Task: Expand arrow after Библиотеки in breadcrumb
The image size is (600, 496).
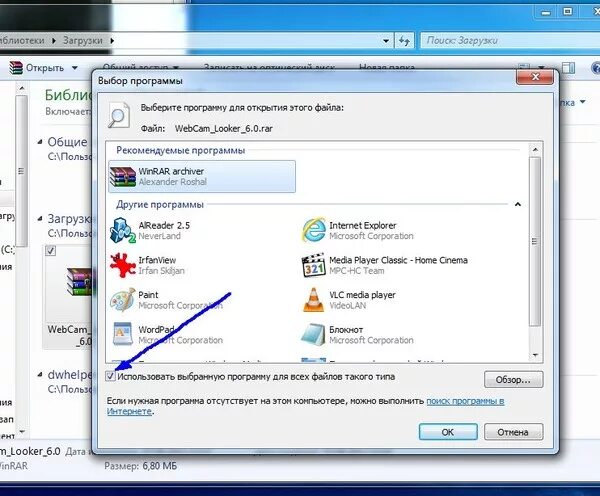Action: click(x=54, y=41)
